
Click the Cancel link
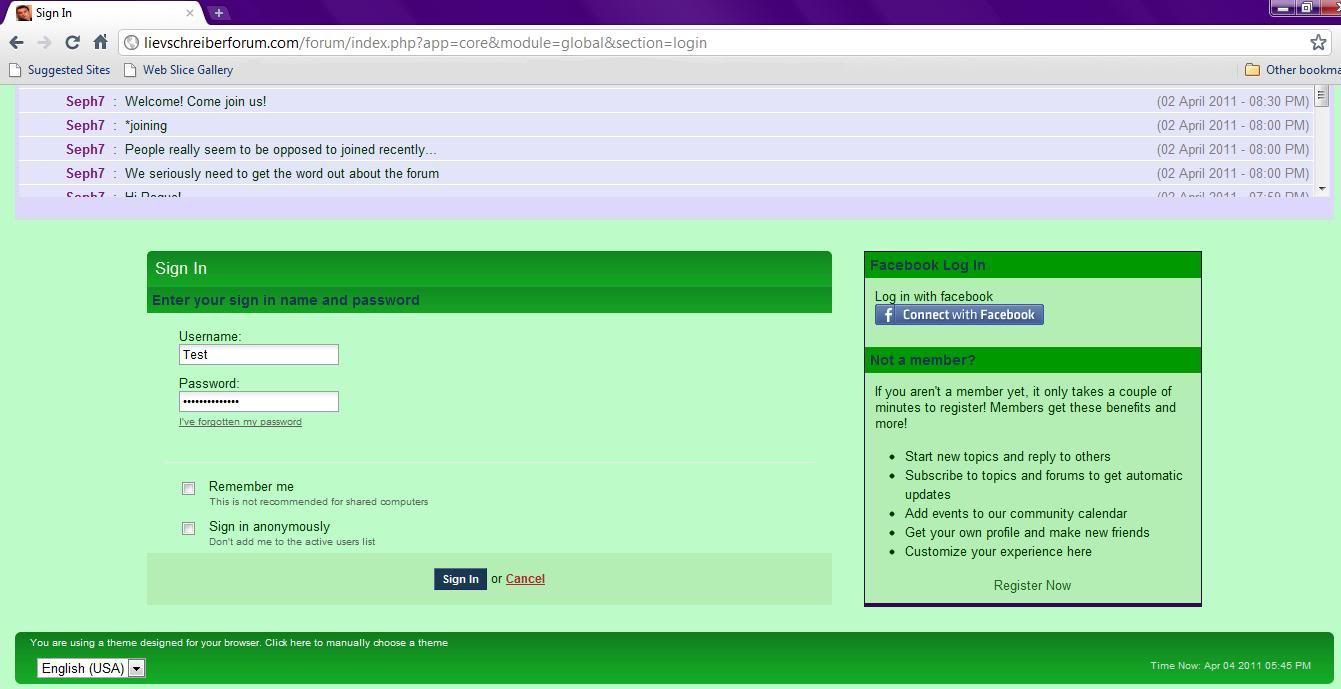(x=525, y=579)
